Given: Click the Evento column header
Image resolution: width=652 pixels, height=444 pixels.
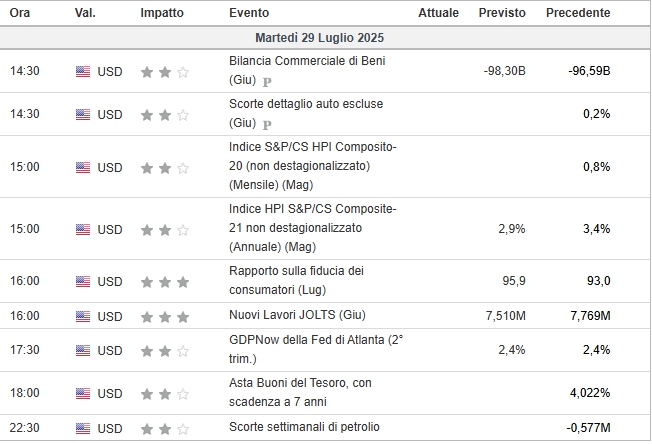Looking at the screenshot, I should (x=249, y=13).
